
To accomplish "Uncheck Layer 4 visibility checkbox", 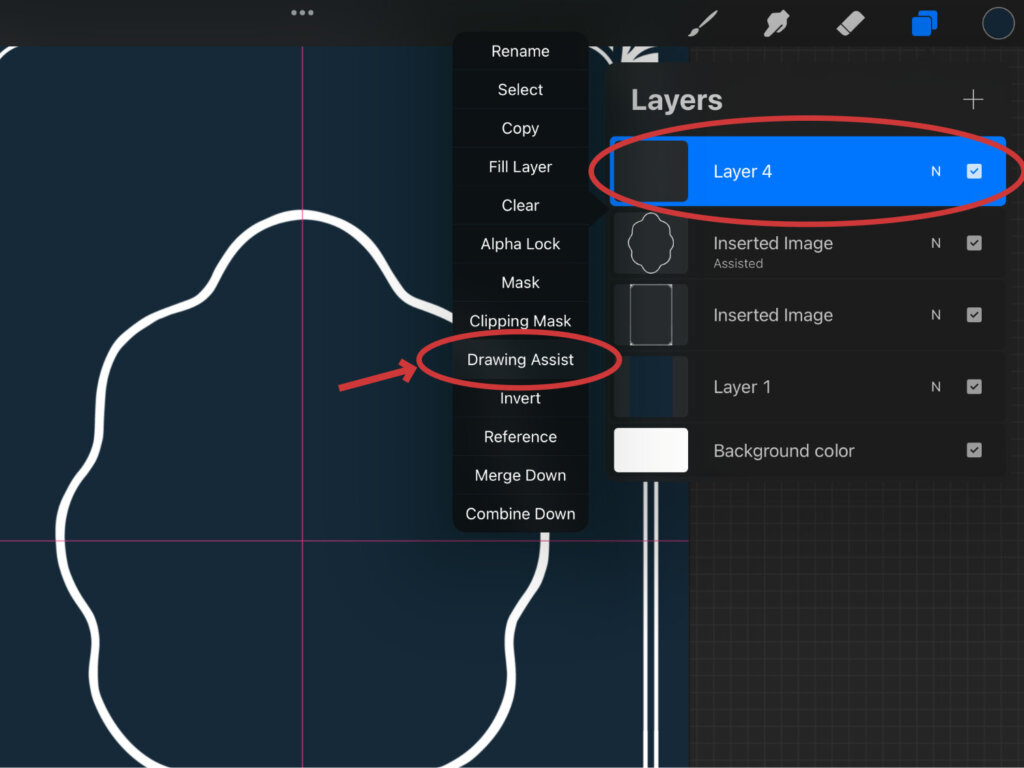I will click(974, 171).
